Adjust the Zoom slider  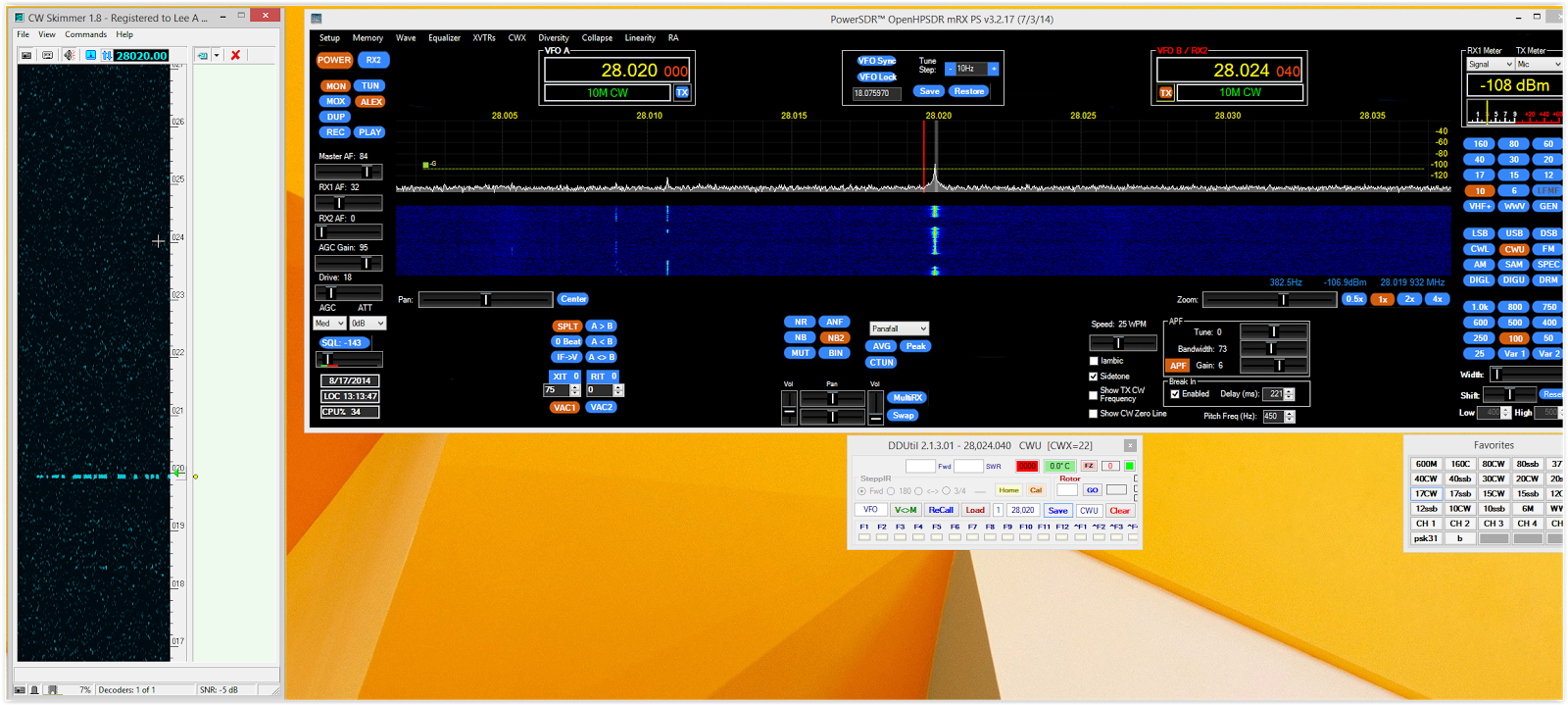(x=1269, y=300)
